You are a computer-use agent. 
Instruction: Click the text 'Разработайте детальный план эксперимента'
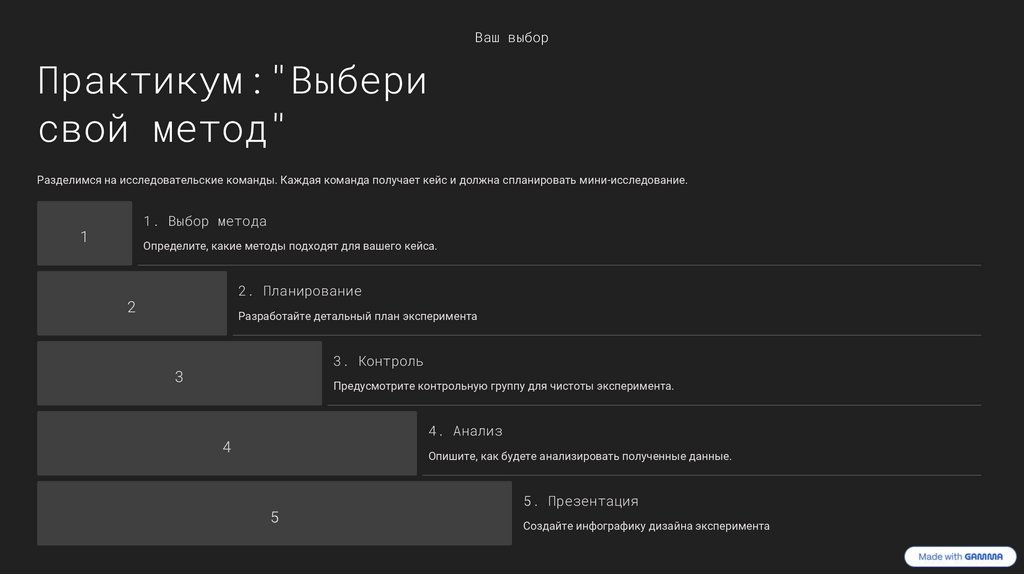357,316
